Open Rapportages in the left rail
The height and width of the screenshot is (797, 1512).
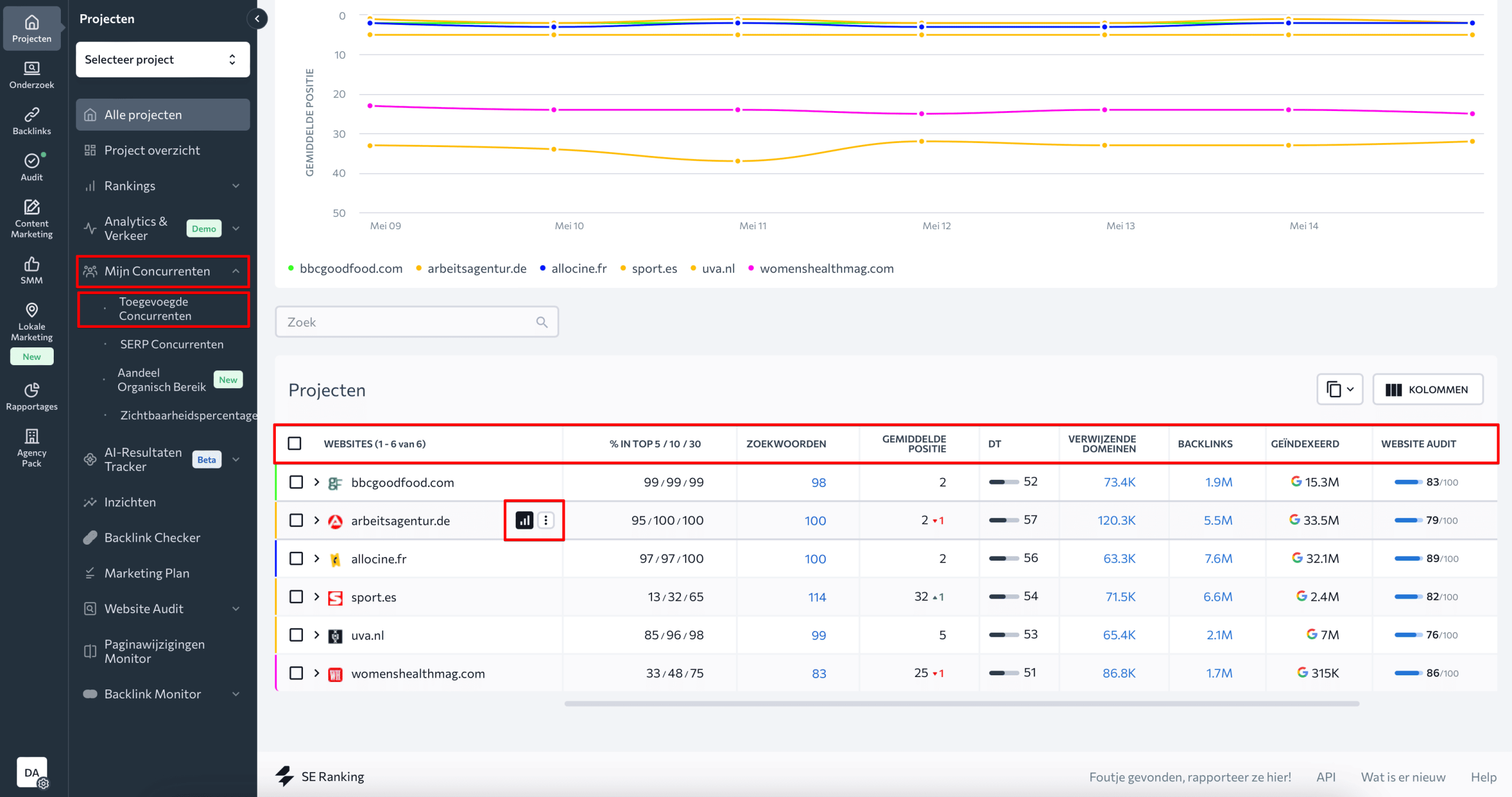(x=32, y=397)
